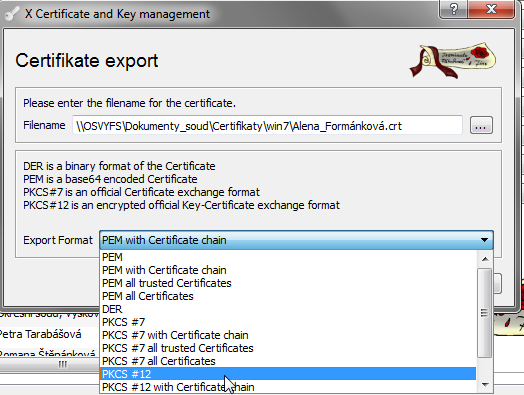Click the certificate scroll logo image
524x395 pixels.
(x=453, y=60)
